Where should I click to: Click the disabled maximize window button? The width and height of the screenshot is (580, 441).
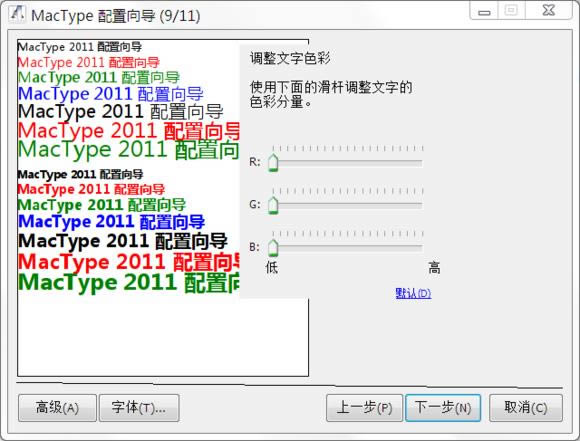(x=511, y=11)
